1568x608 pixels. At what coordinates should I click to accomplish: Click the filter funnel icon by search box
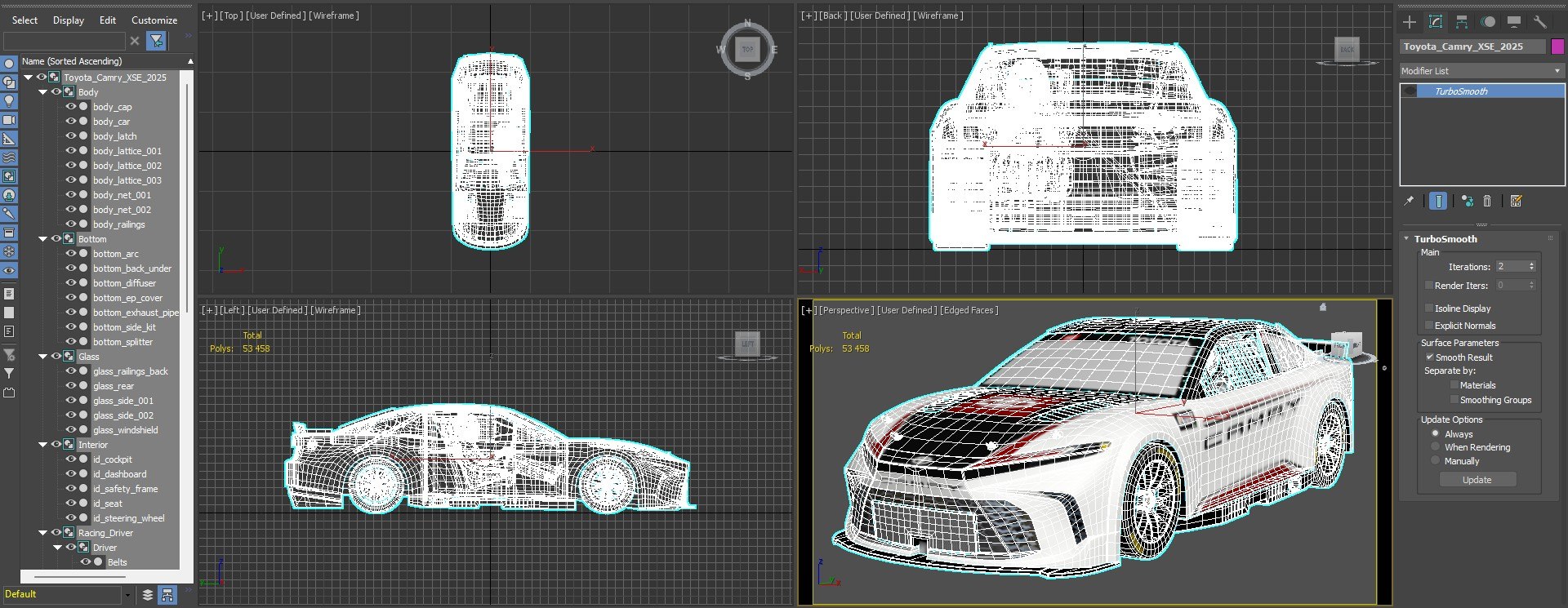click(x=157, y=40)
